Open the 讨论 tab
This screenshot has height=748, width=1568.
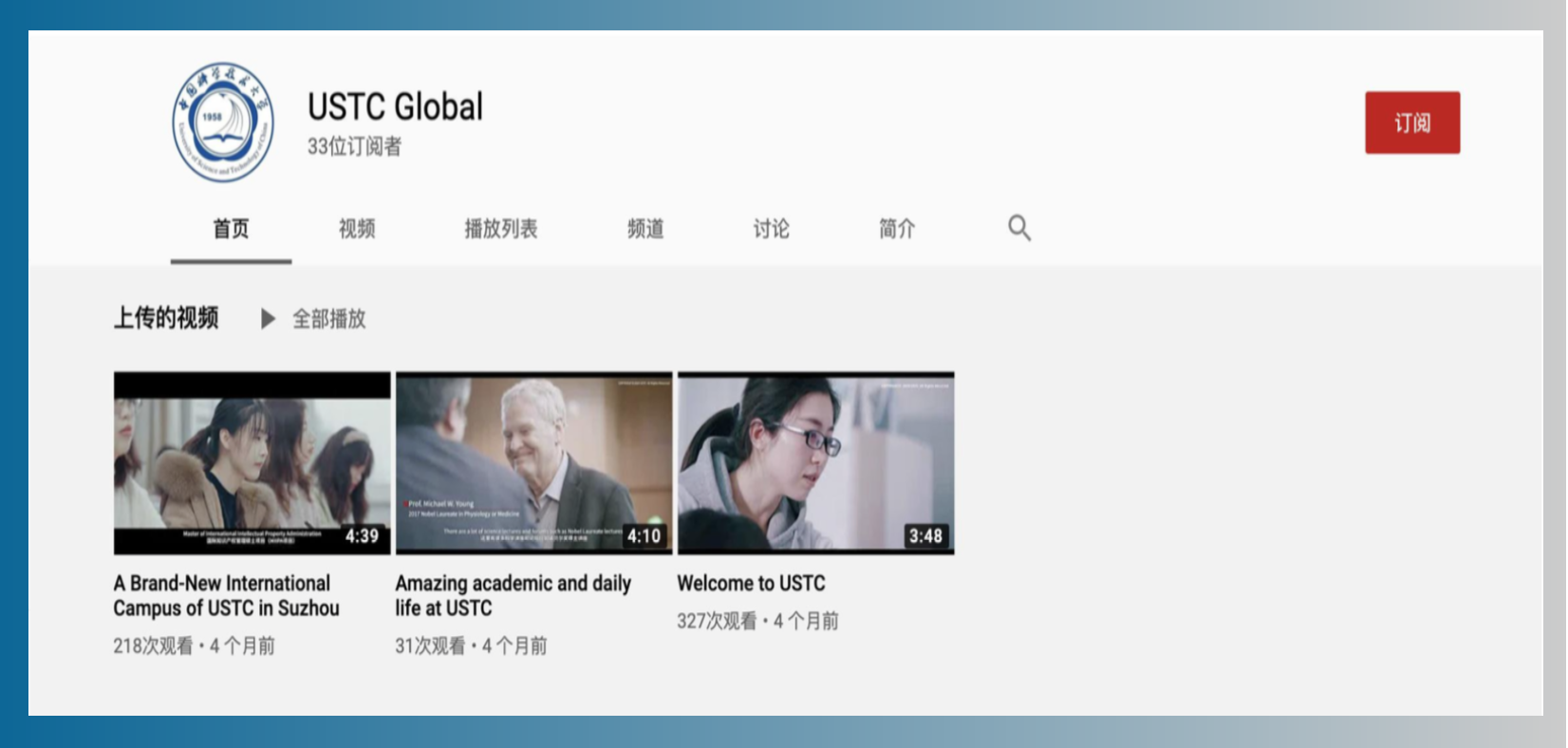771,229
